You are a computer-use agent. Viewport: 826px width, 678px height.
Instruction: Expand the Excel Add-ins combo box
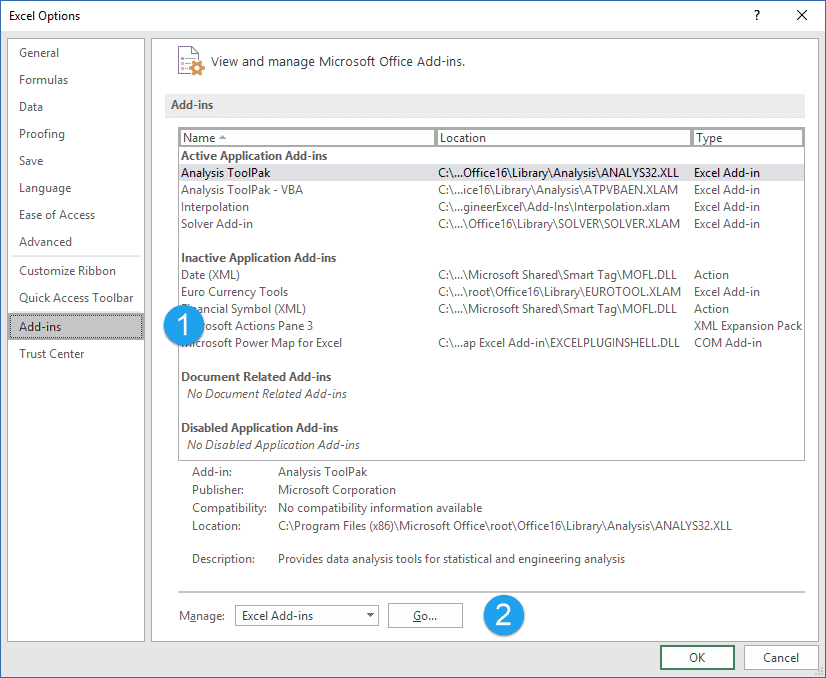tap(369, 615)
